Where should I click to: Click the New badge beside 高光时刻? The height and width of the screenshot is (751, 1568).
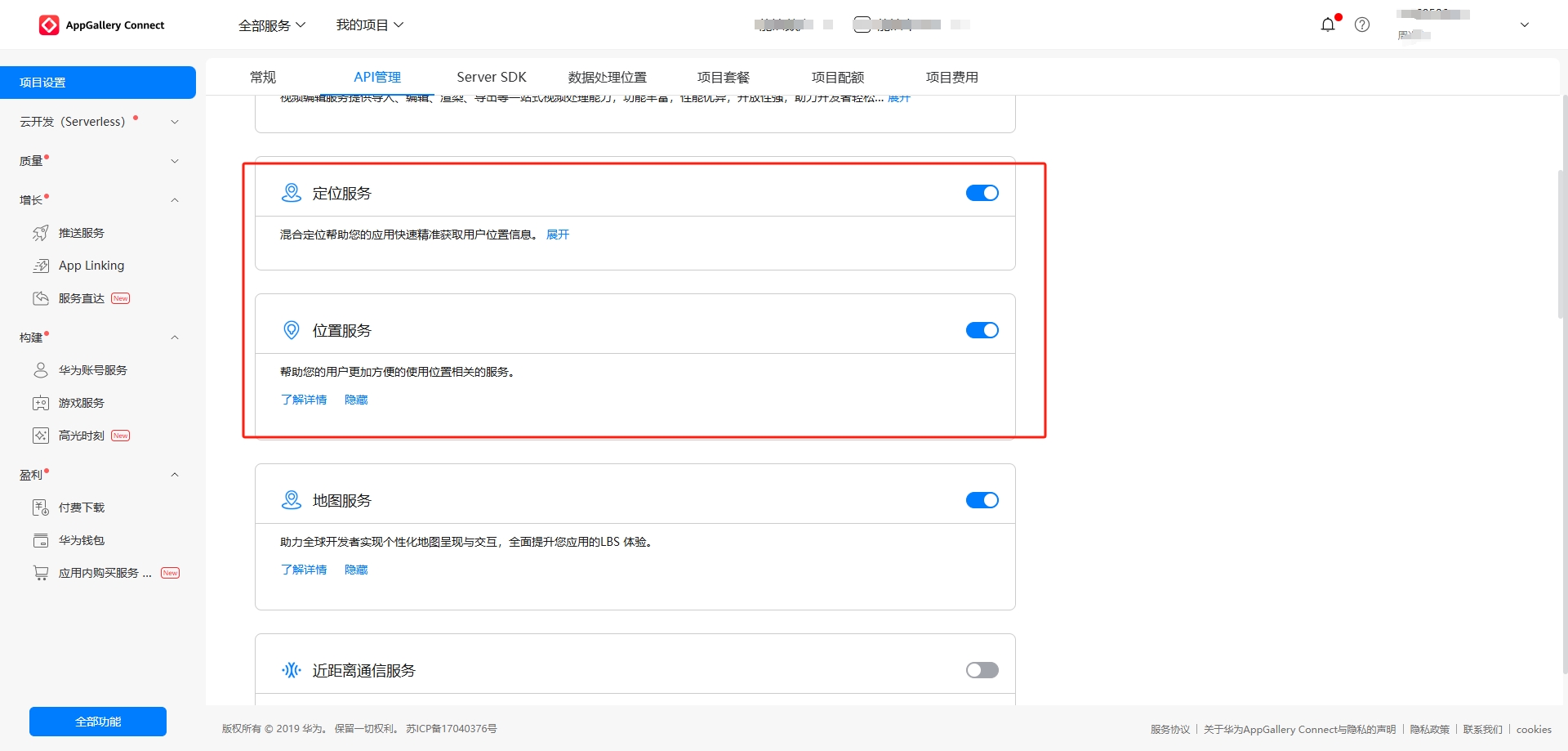121,436
